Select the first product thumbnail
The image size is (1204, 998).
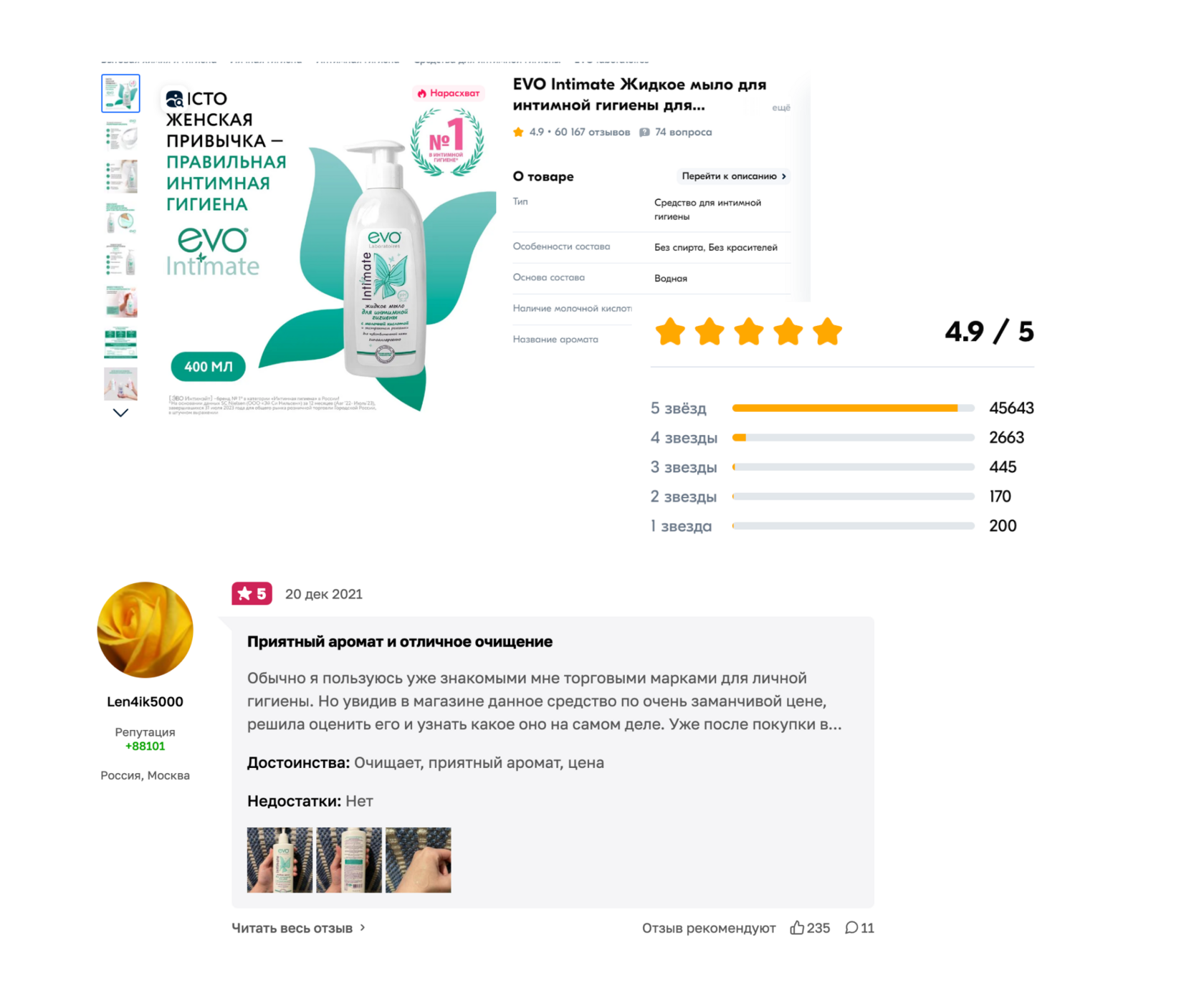120,93
